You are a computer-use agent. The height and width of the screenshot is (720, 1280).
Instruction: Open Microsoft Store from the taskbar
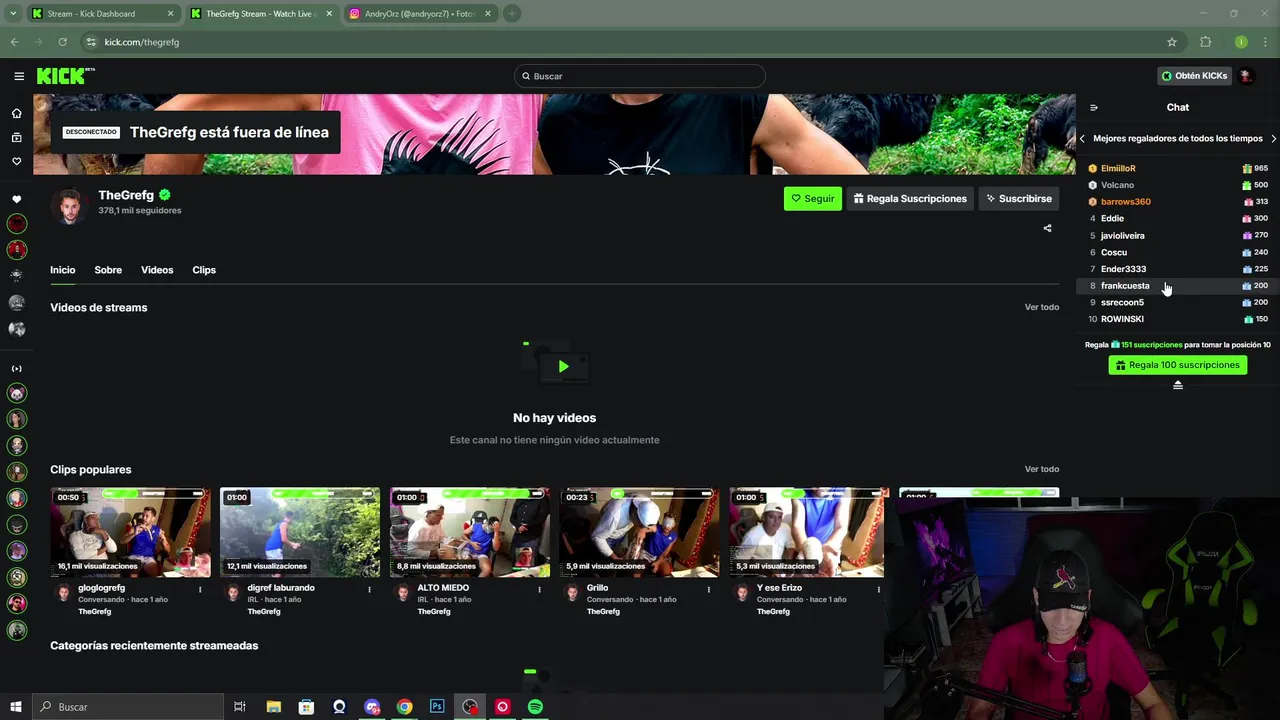(306, 707)
